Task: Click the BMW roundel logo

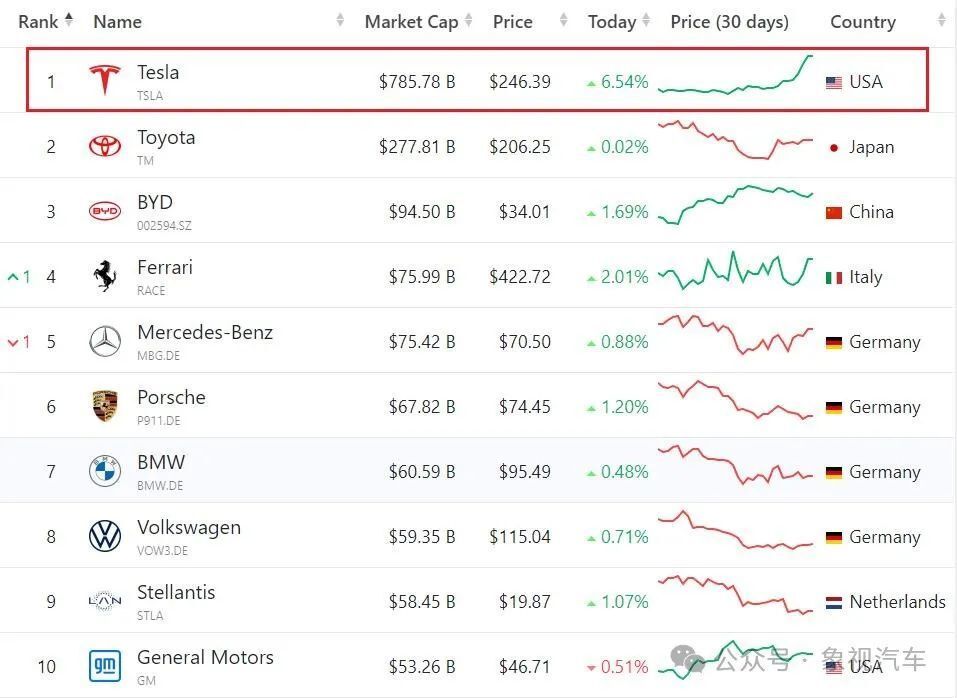Action: pyautogui.click(x=105, y=471)
